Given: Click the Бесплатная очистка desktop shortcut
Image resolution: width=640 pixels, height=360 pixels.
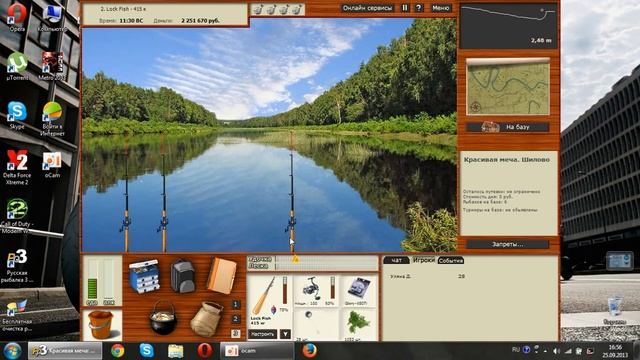Looking at the screenshot, I should tap(17, 315).
